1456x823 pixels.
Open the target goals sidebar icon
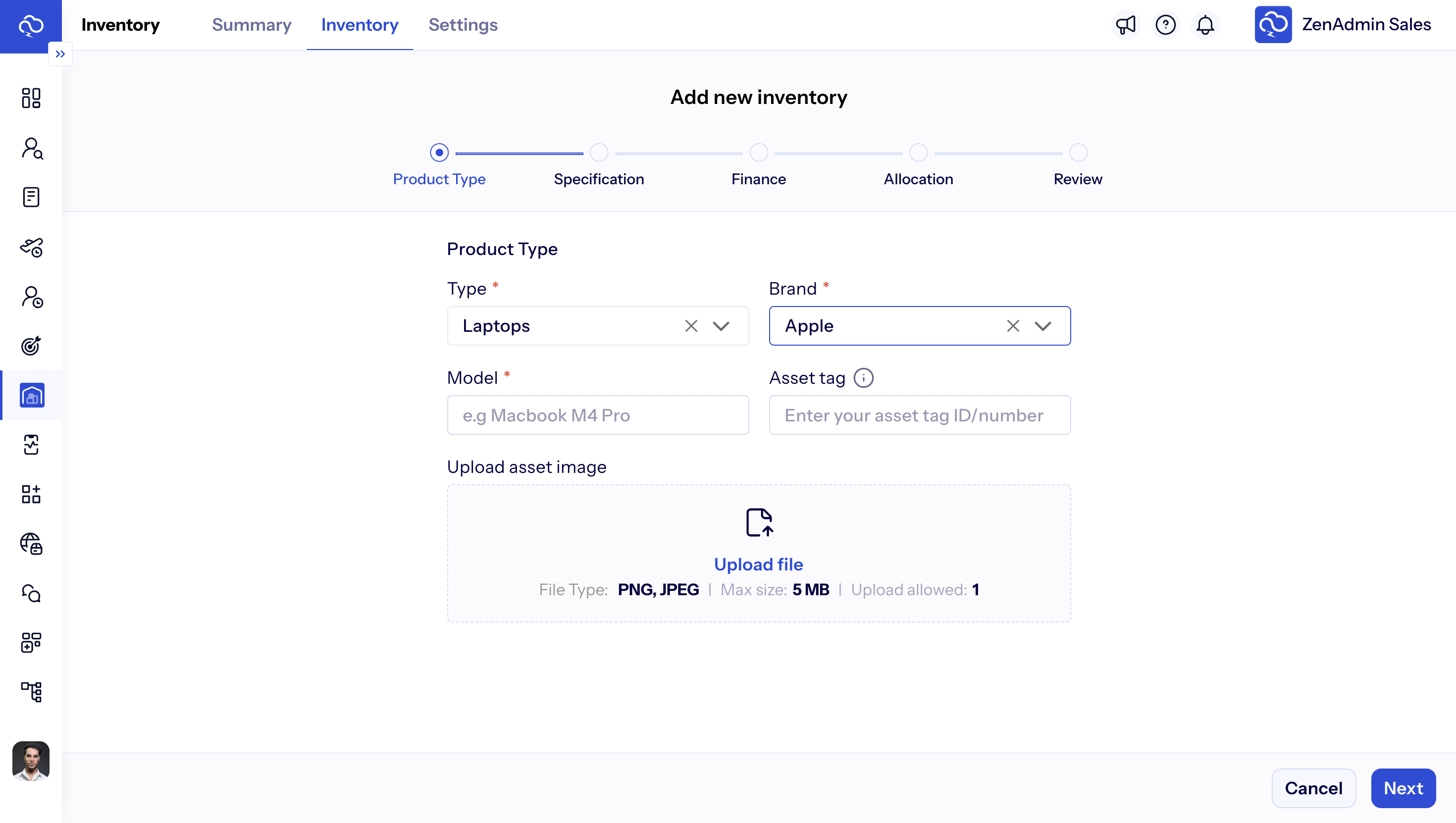31,345
